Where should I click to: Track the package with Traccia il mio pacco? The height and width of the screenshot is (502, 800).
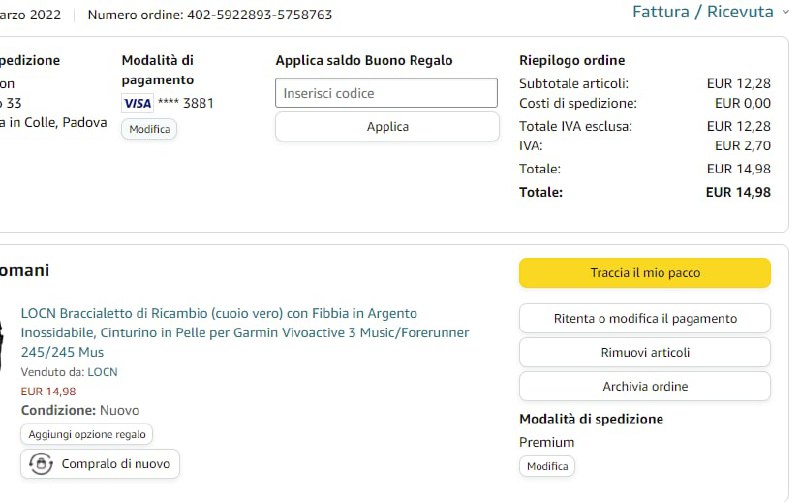click(644, 273)
